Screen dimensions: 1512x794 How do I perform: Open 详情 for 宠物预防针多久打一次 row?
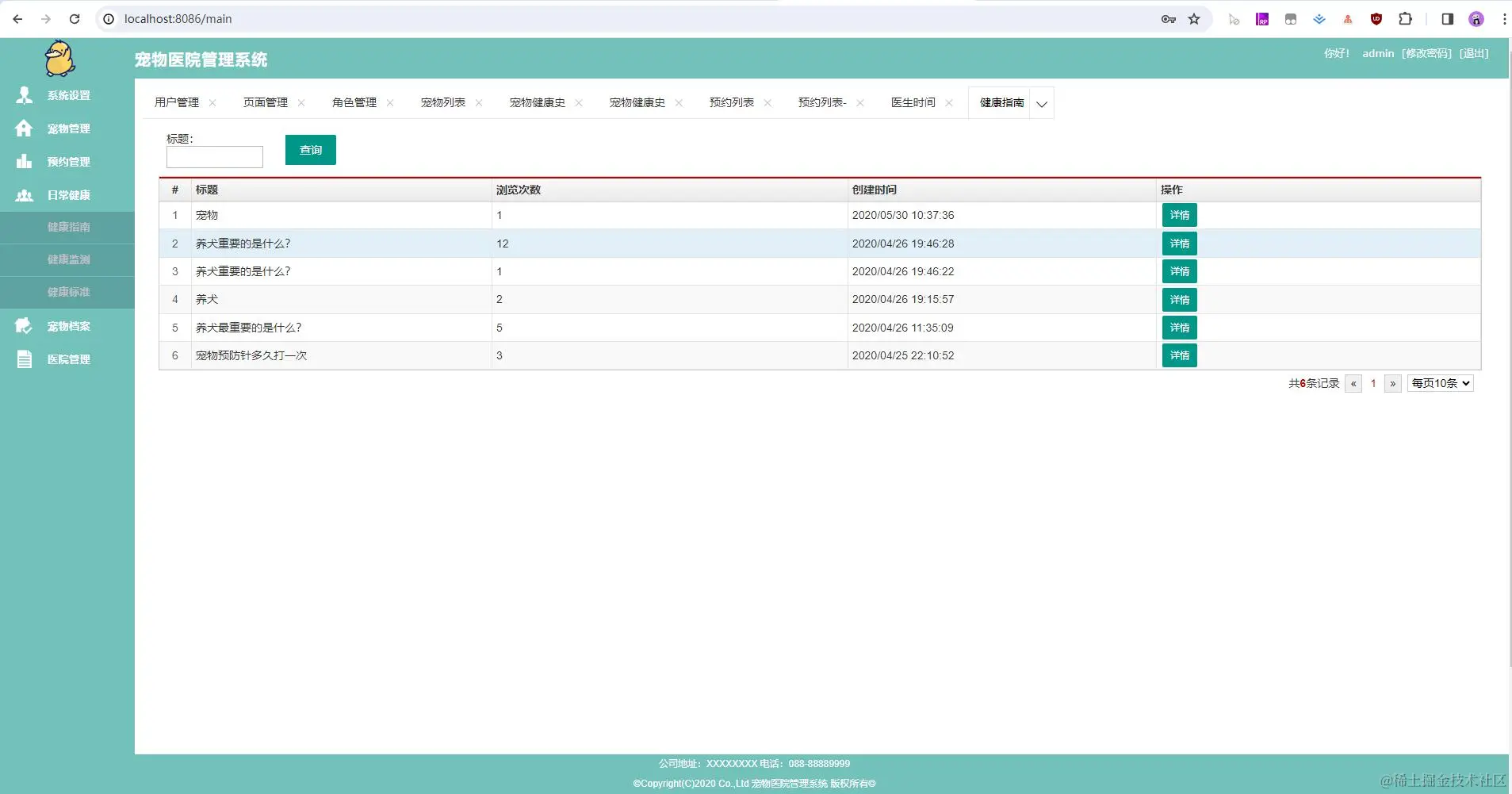[1180, 355]
